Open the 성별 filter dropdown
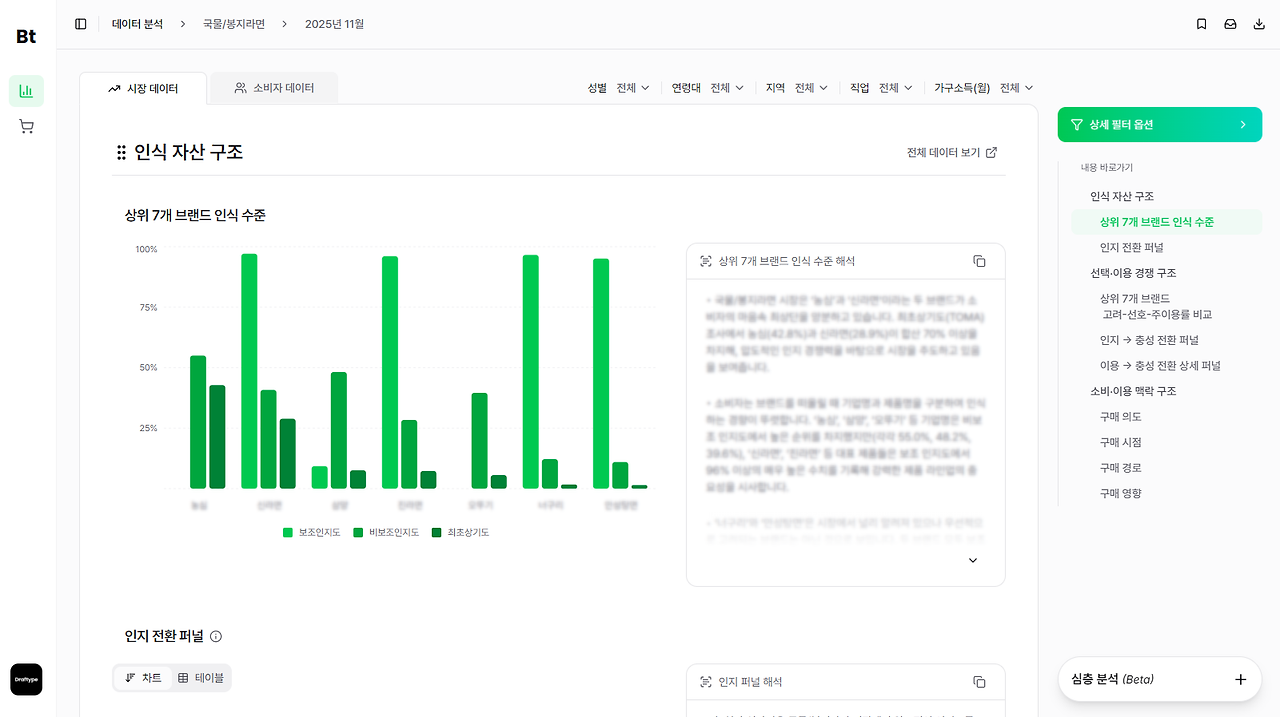The height and width of the screenshot is (717, 1280). pyautogui.click(x=619, y=88)
